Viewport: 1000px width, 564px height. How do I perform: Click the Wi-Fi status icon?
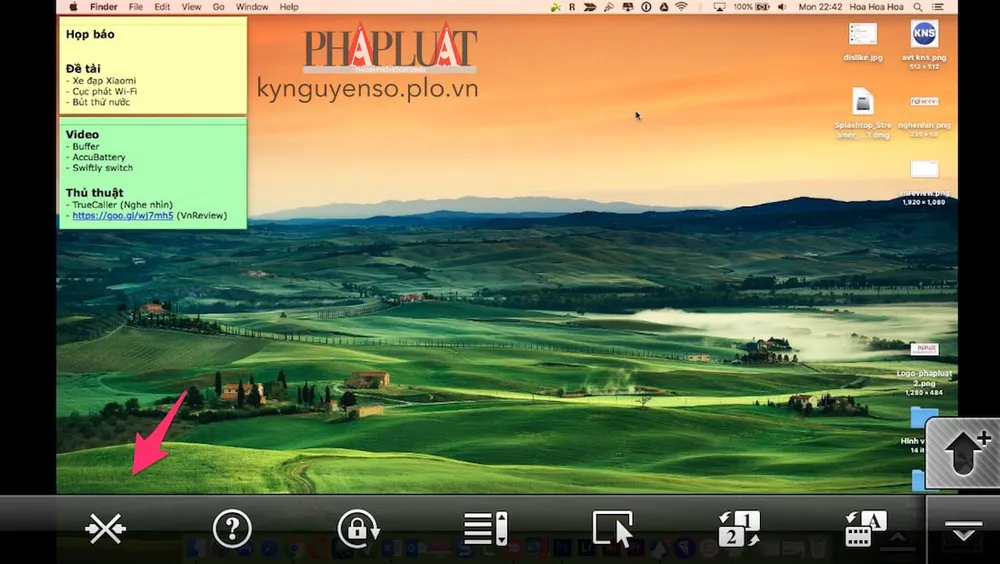(681, 7)
